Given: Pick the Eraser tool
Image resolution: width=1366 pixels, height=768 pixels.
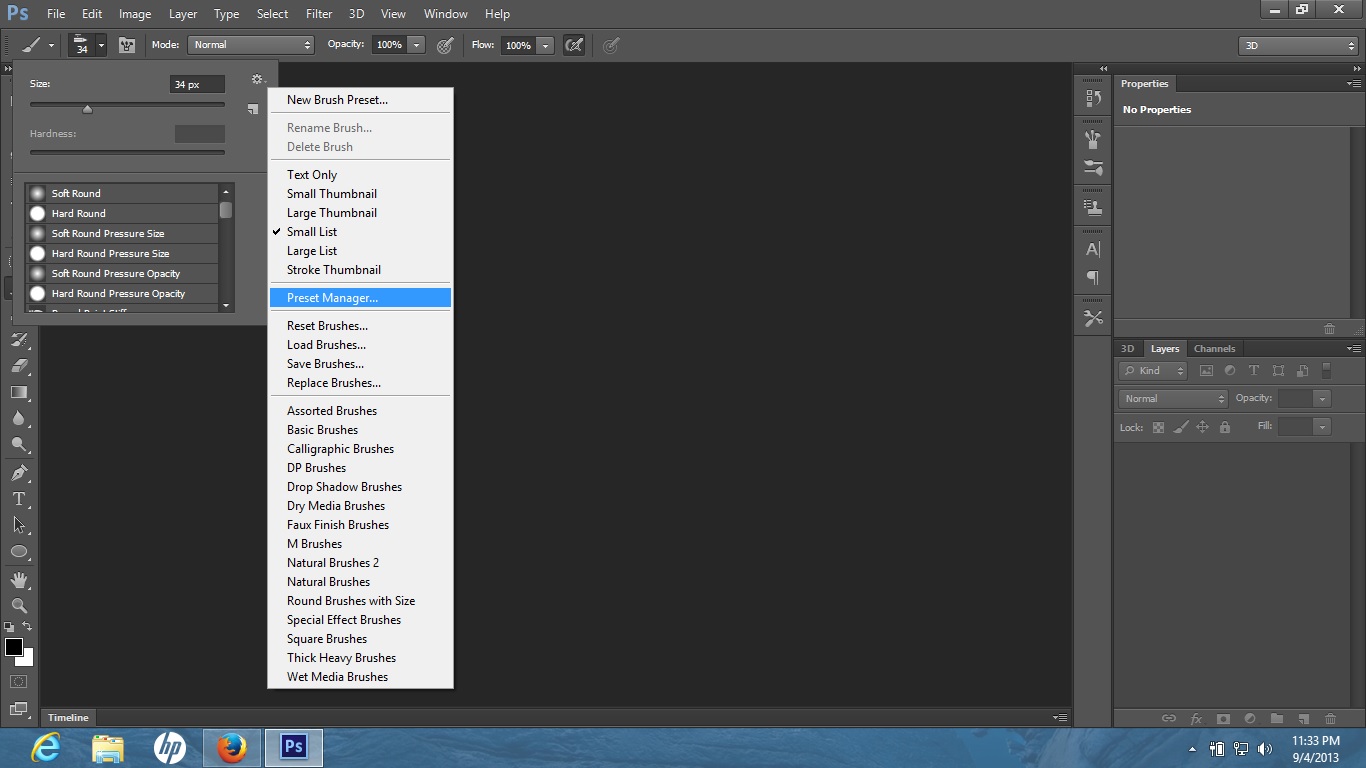Looking at the screenshot, I should (19, 366).
